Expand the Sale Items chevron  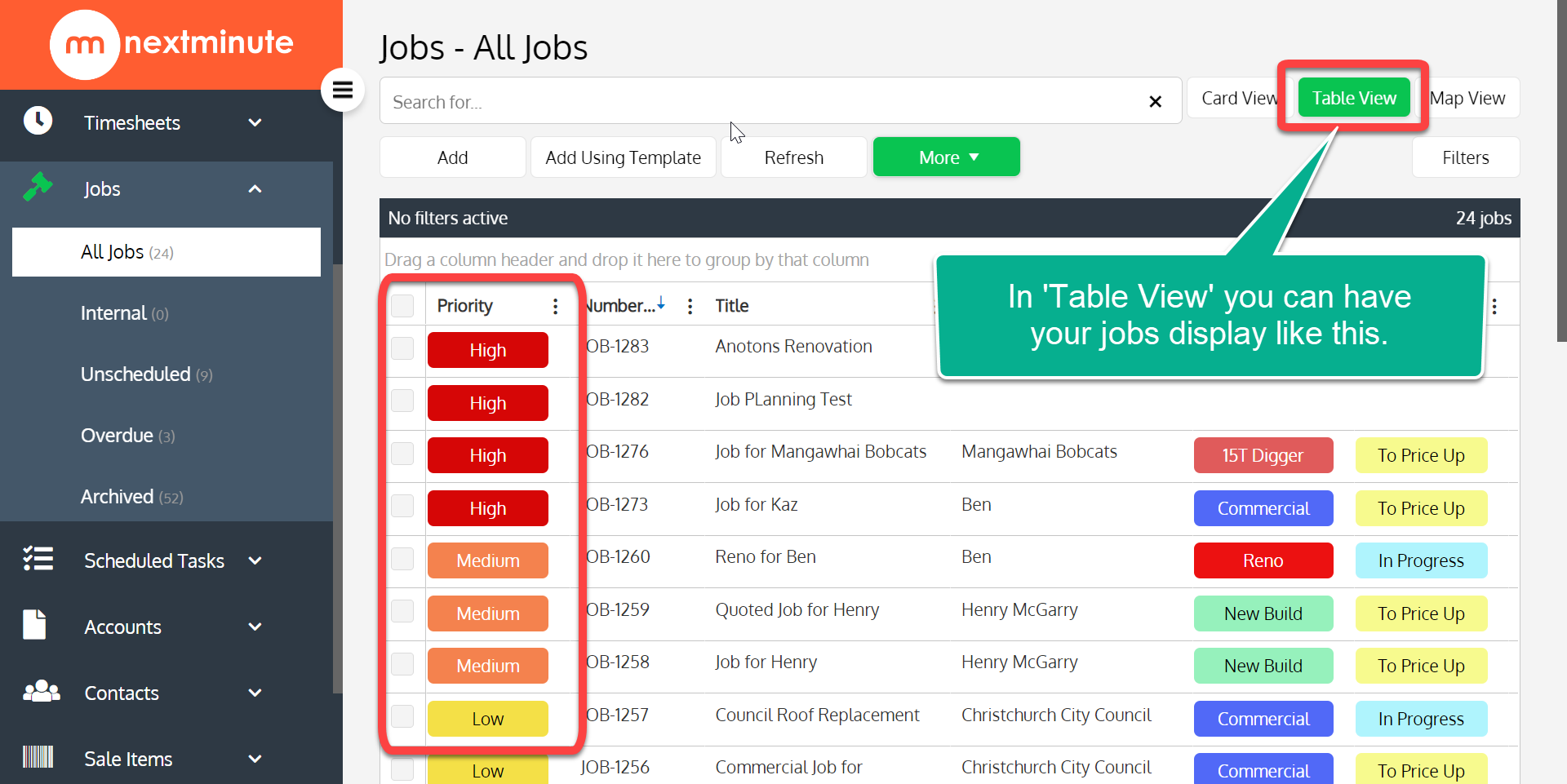pos(255,759)
